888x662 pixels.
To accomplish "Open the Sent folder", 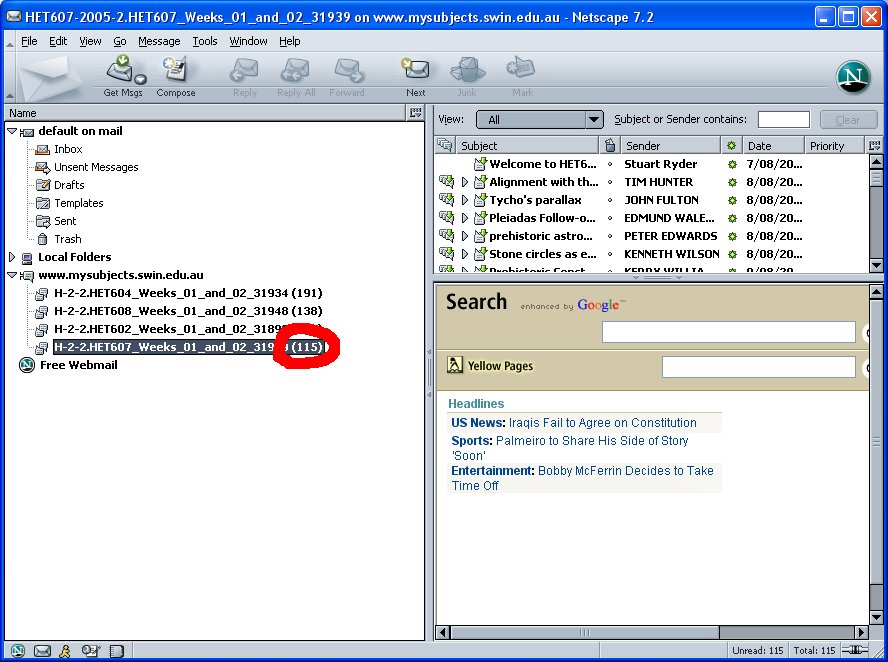I will (65, 221).
